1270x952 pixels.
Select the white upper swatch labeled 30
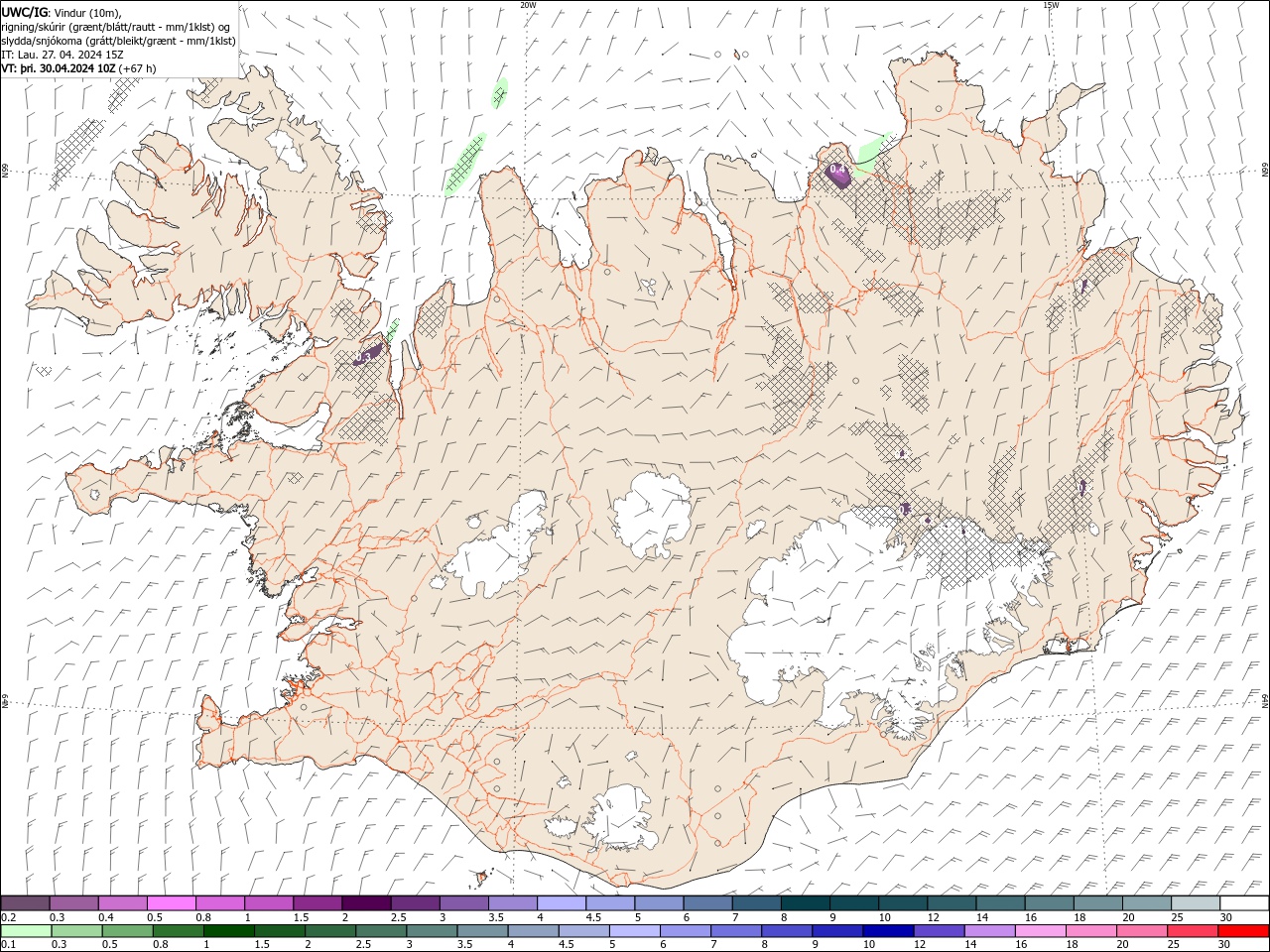pos(1245,903)
